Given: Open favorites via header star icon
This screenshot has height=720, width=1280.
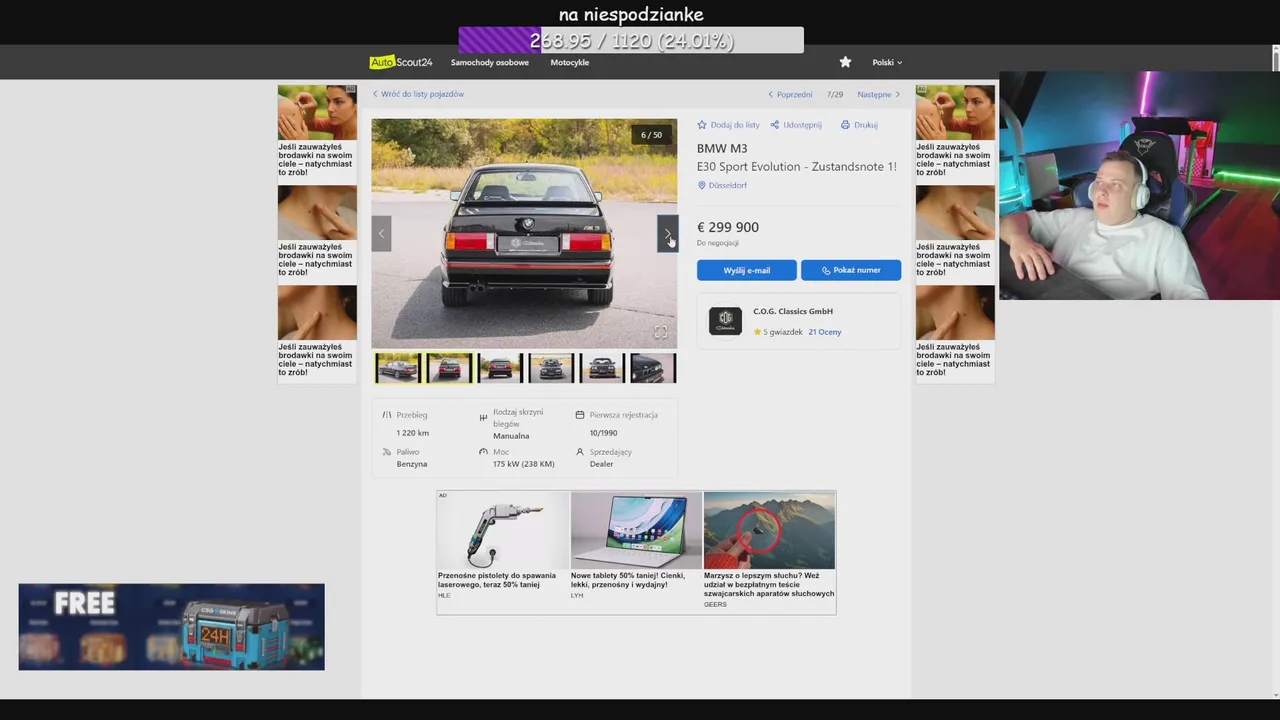Looking at the screenshot, I should (x=845, y=62).
